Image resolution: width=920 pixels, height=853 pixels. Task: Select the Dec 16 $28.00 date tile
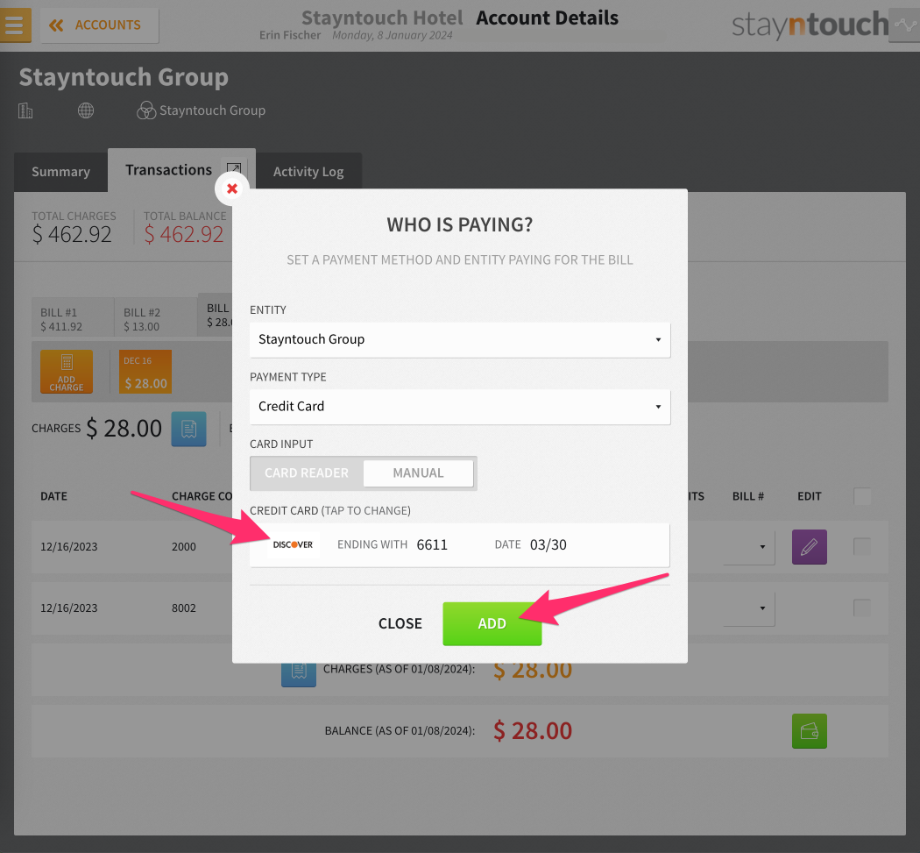pos(146,371)
